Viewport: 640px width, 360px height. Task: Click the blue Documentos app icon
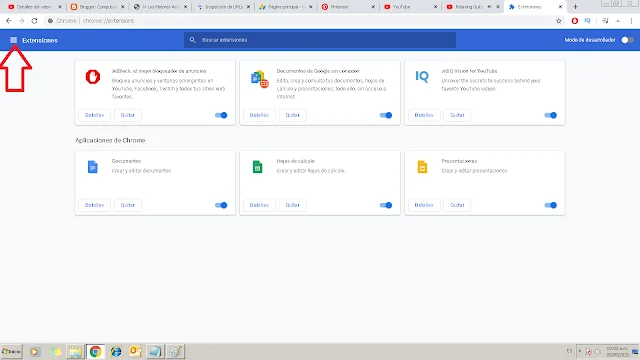pos(93,167)
